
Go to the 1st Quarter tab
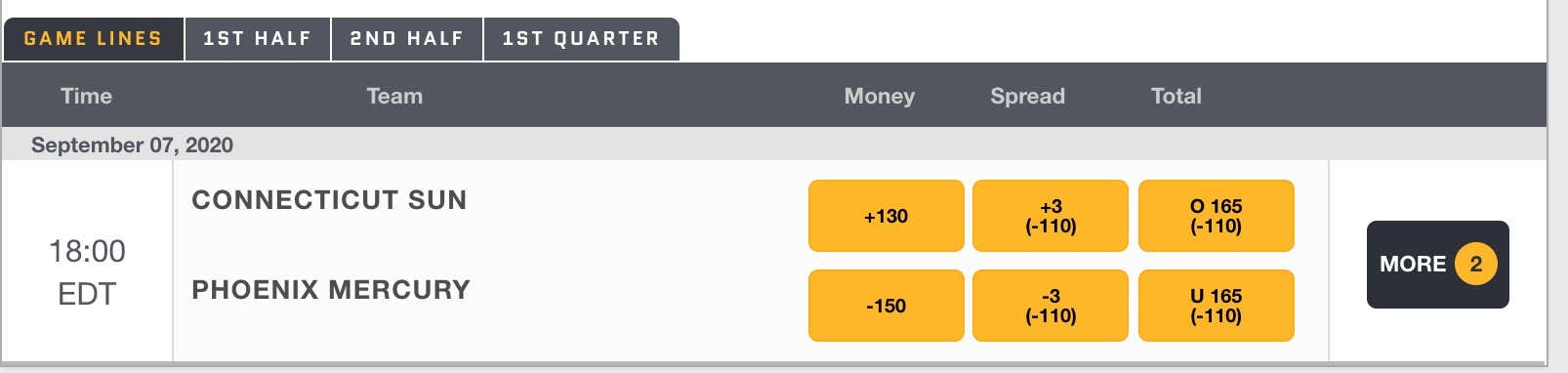point(581,39)
